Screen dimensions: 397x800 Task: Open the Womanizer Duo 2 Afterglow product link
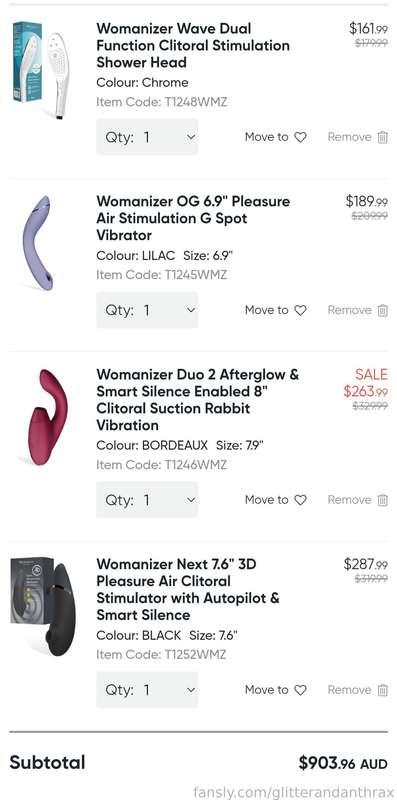click(198, 399)
